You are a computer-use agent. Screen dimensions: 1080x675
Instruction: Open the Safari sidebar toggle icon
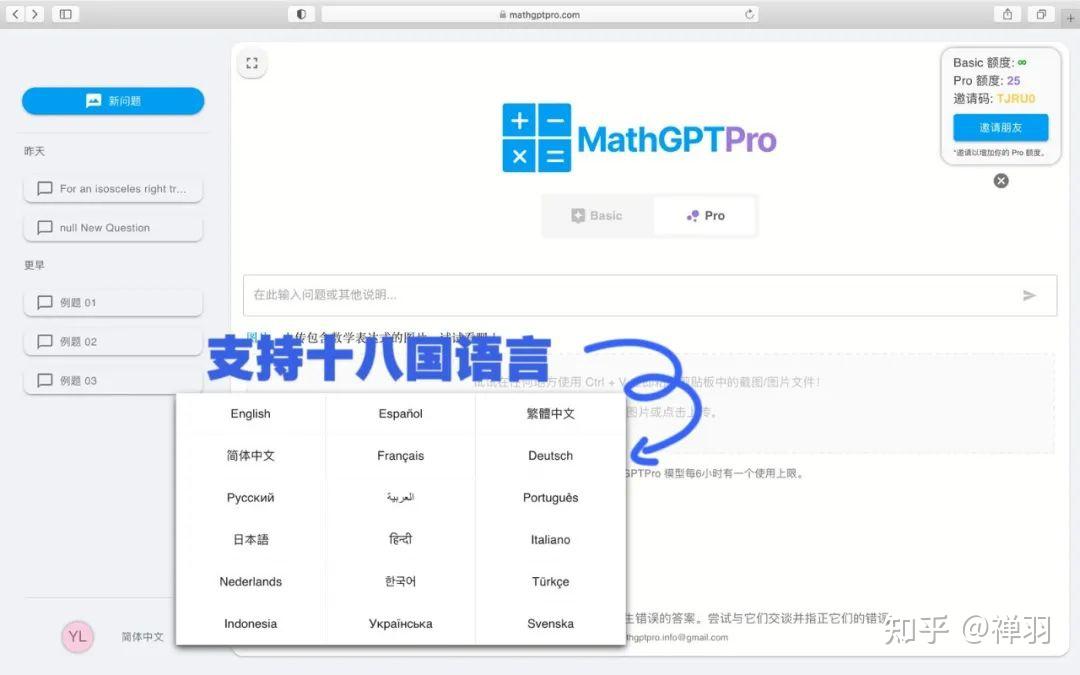tap(65, 14)
